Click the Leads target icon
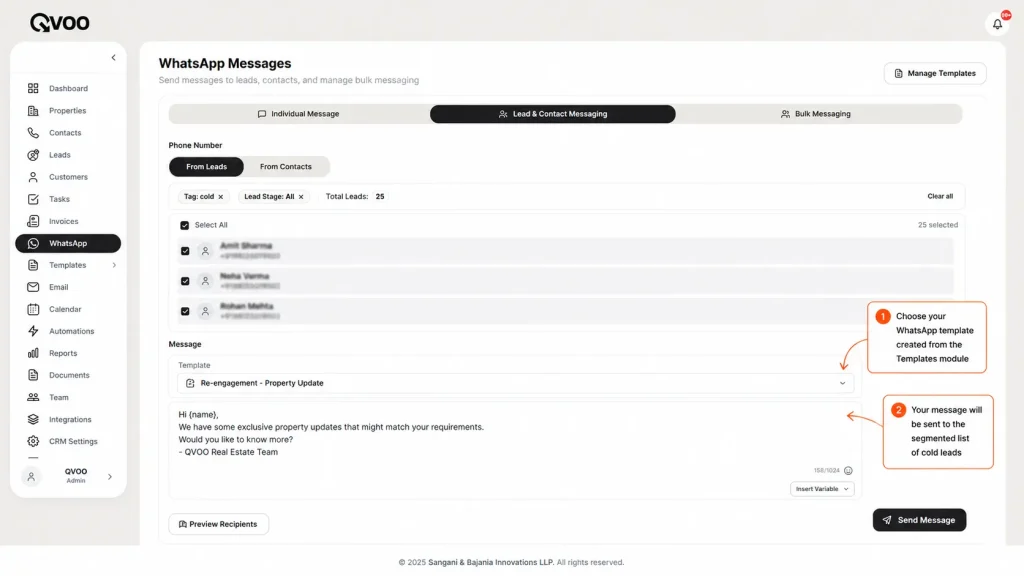This screenshot has width=1024, height=576. pyautogui.click(x=33, y=155)
